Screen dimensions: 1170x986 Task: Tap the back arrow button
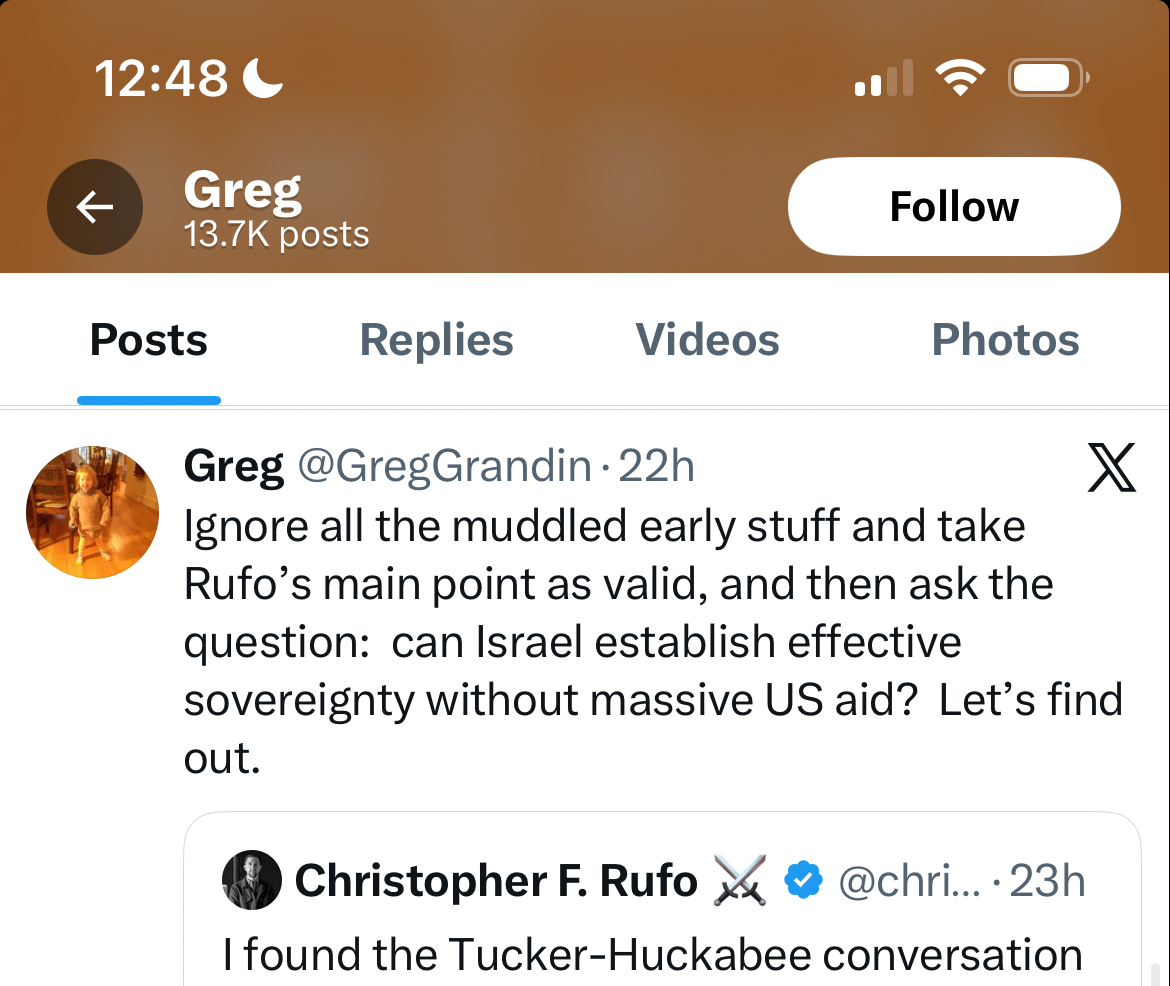click(x=95, y=207)
